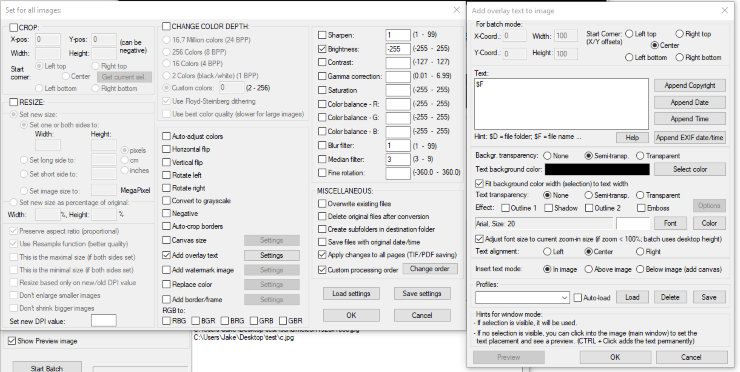This screenshot has width=740, height=372.
Task: Enable the CROP checkbox
Action: (14, 28)
